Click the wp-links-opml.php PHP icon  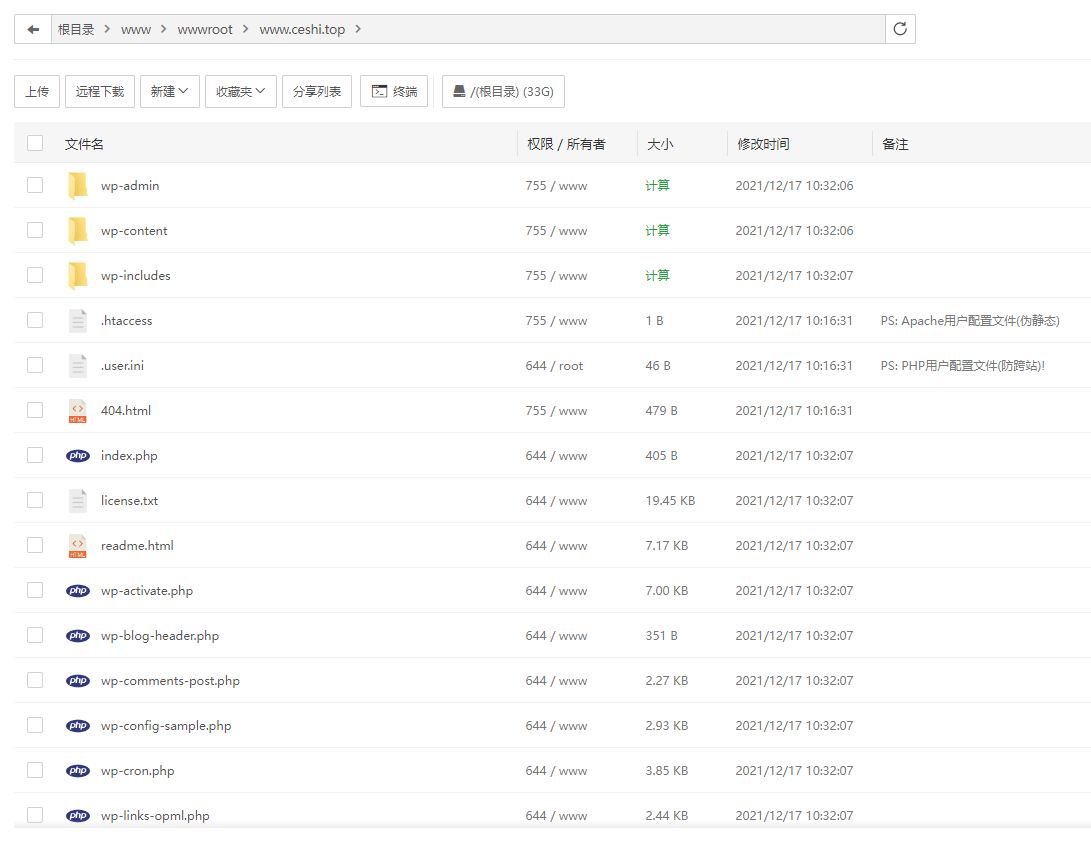[78, 815]
